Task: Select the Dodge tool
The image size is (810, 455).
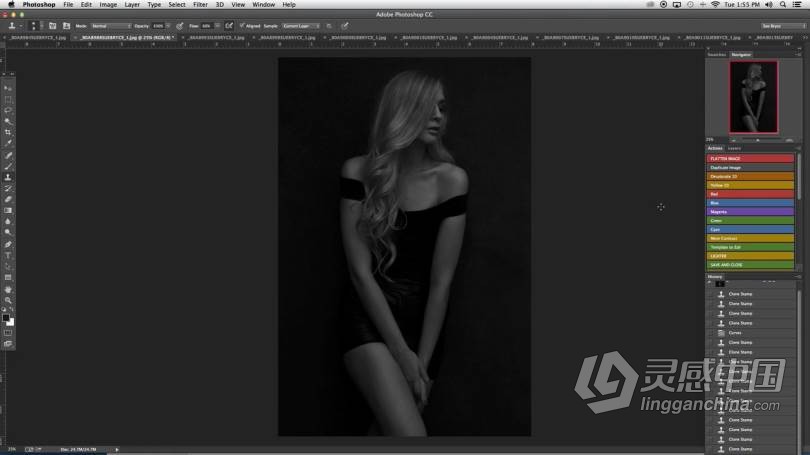Action: click(x=8, y=232)
